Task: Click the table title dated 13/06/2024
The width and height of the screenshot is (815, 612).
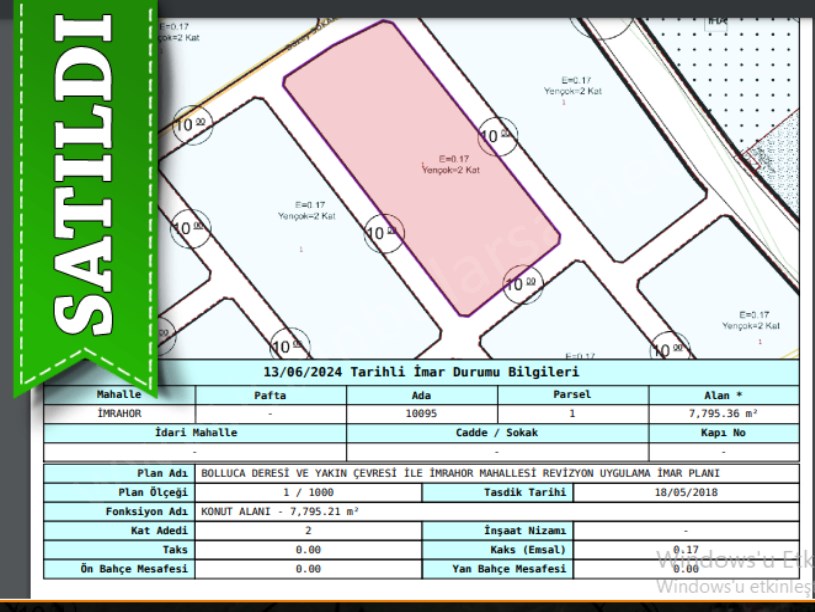Action: (x=420, y=372)
